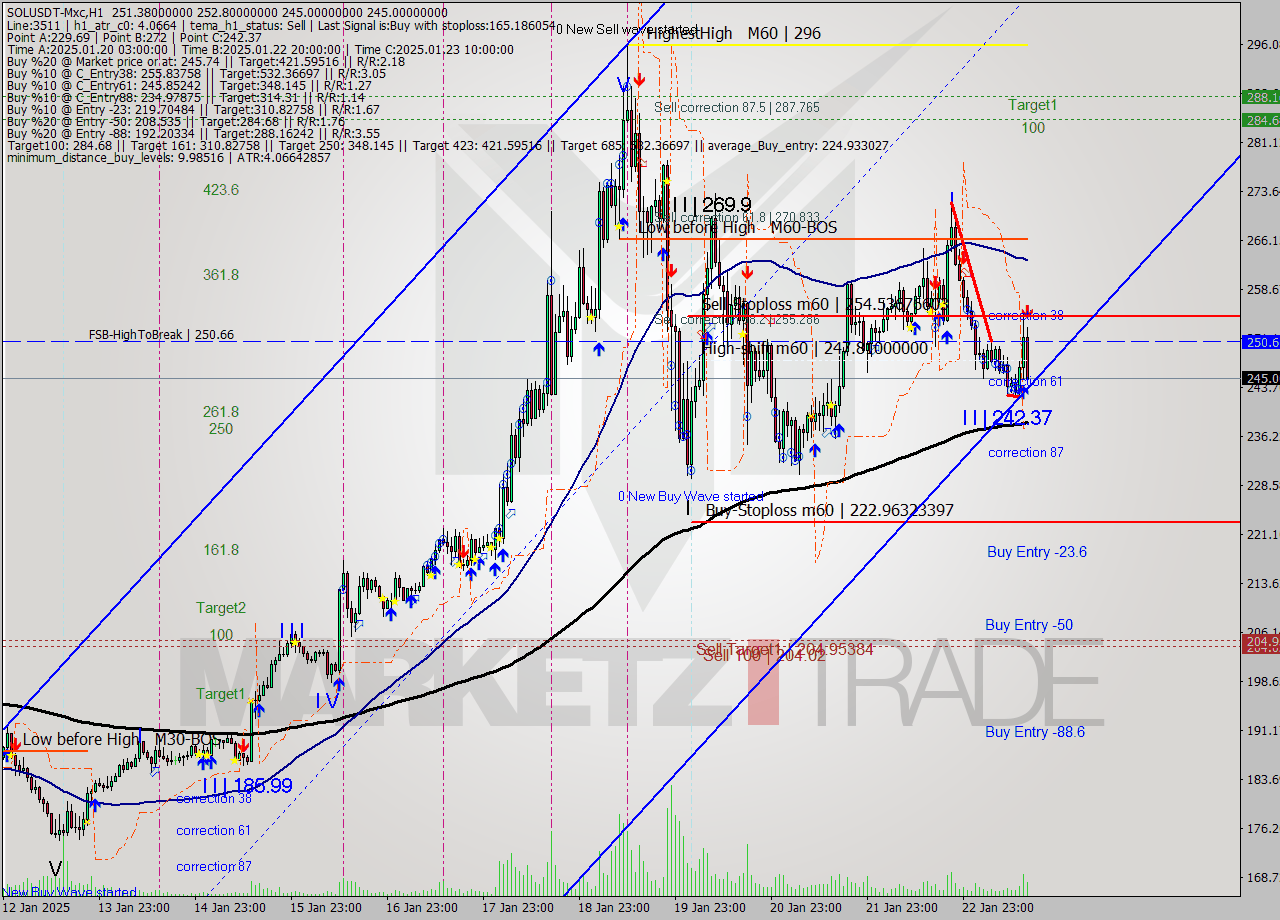1280x920 pixels.
Task: Select 'Low before High M30-BOS' label
Action: tap(121, 739)
